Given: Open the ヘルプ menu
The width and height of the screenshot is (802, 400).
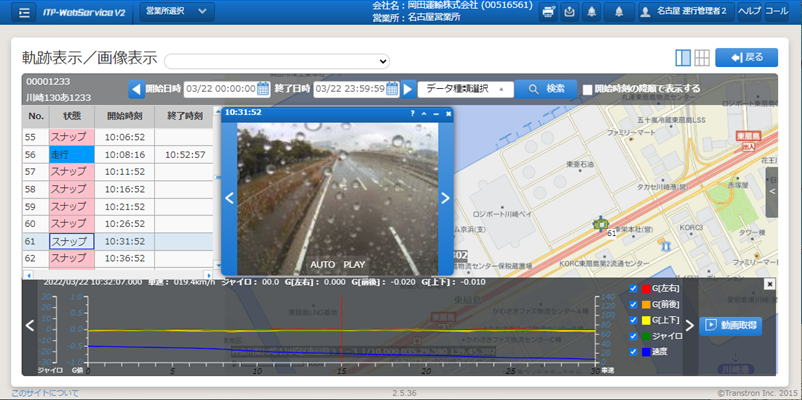Looking at the screenshot, I should (x=748, y=11).
